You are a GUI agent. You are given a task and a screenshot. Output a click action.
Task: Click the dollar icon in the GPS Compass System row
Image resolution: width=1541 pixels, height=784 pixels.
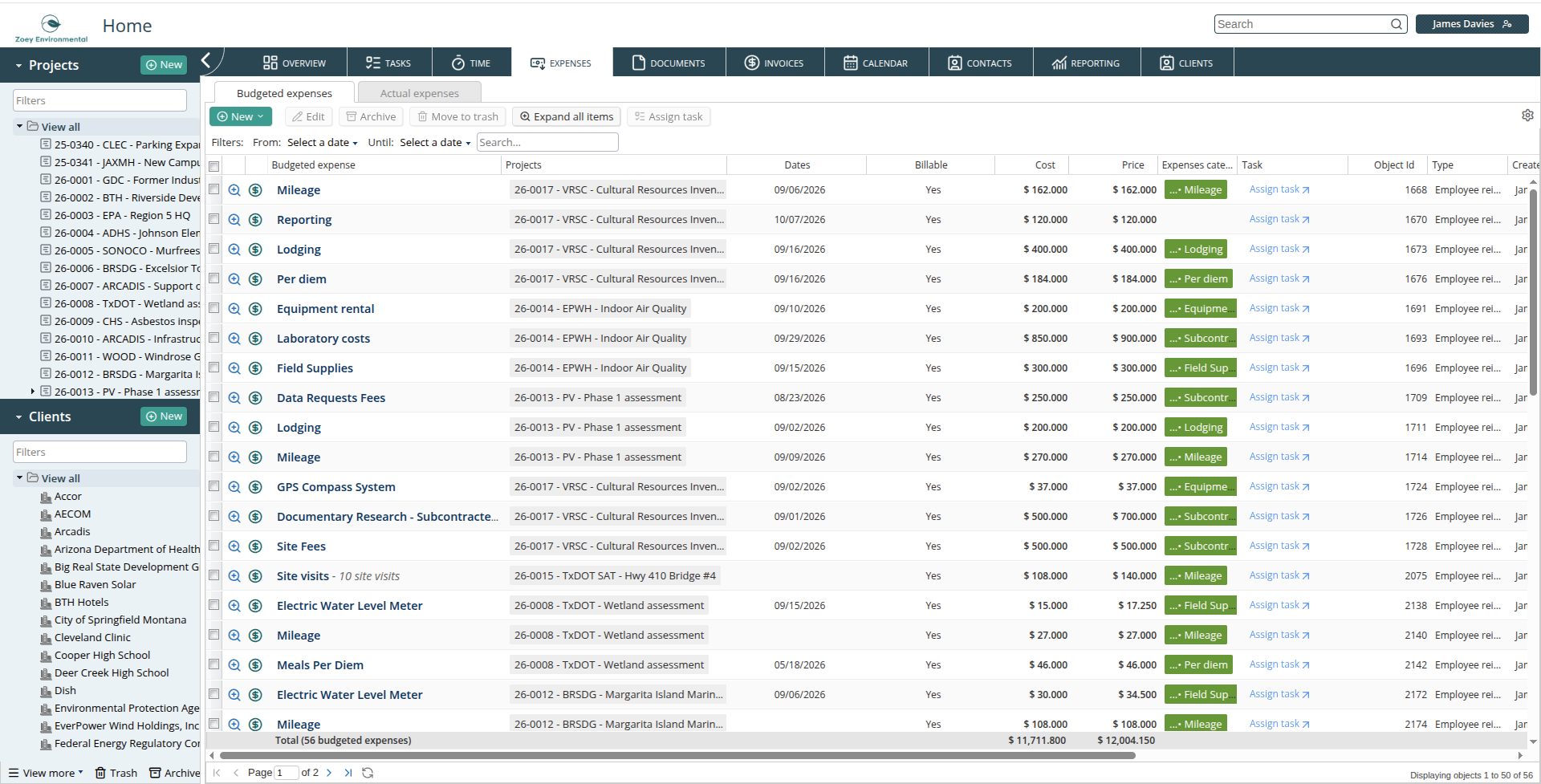coord(255,487)
